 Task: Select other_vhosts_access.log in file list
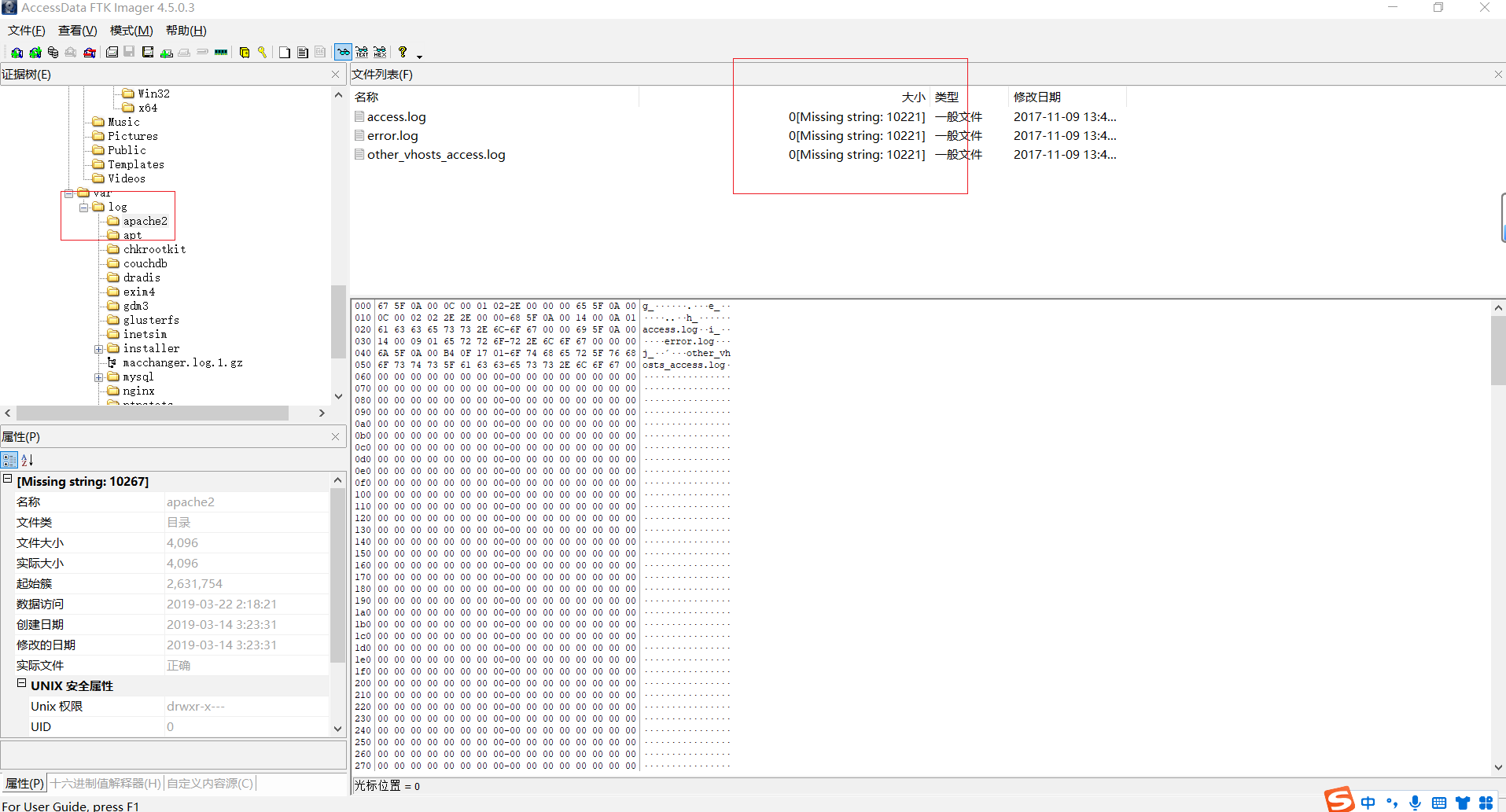pos(436,155)
